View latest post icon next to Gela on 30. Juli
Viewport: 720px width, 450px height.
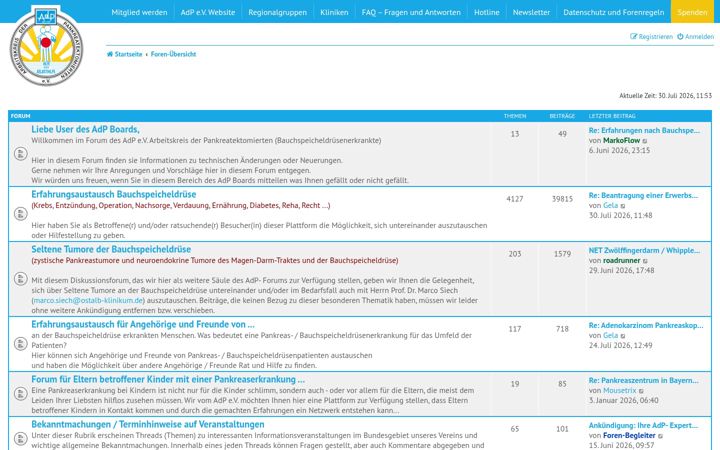tap(623, 206)
